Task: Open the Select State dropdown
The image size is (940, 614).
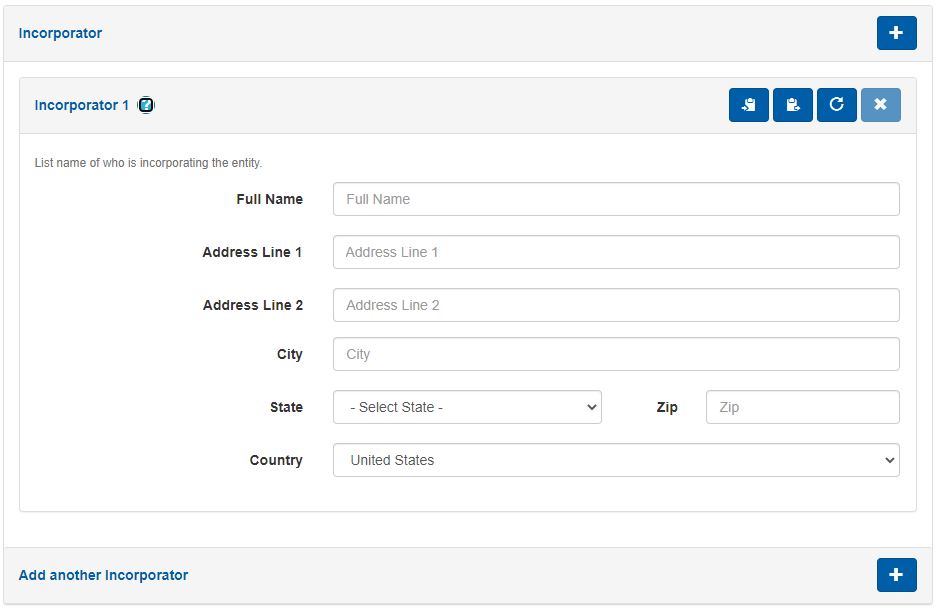Action: coord(467,407)
